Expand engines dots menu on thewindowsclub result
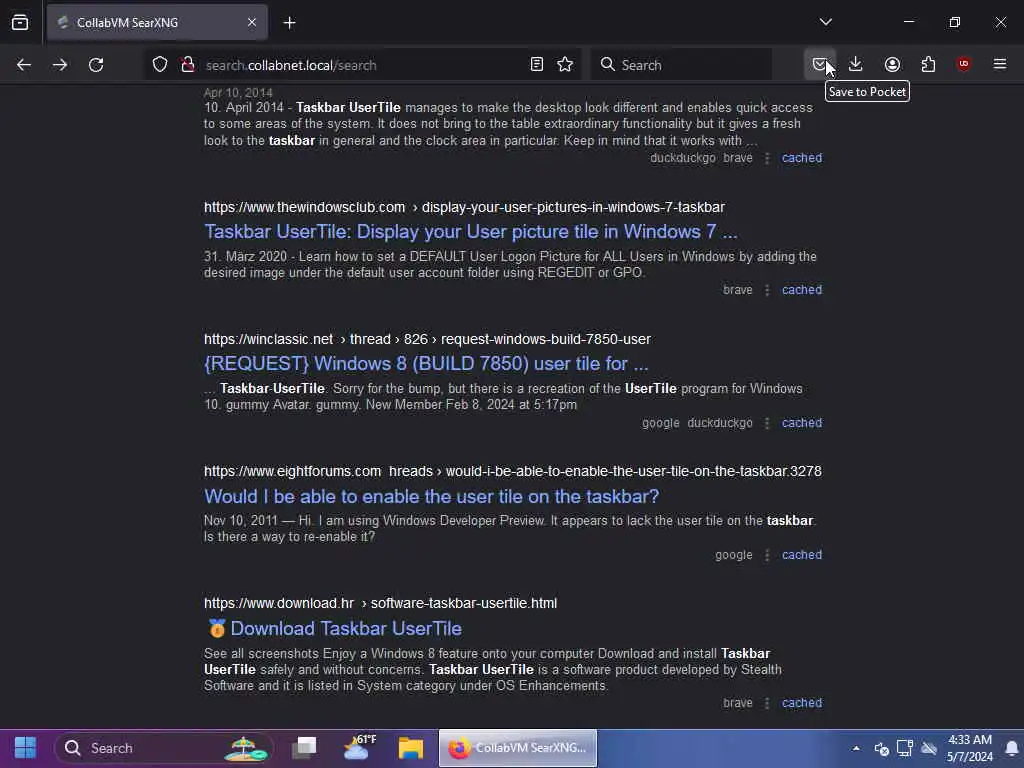Image resolution: width=1024 pixels, height=768 pixels. [767, 290]
